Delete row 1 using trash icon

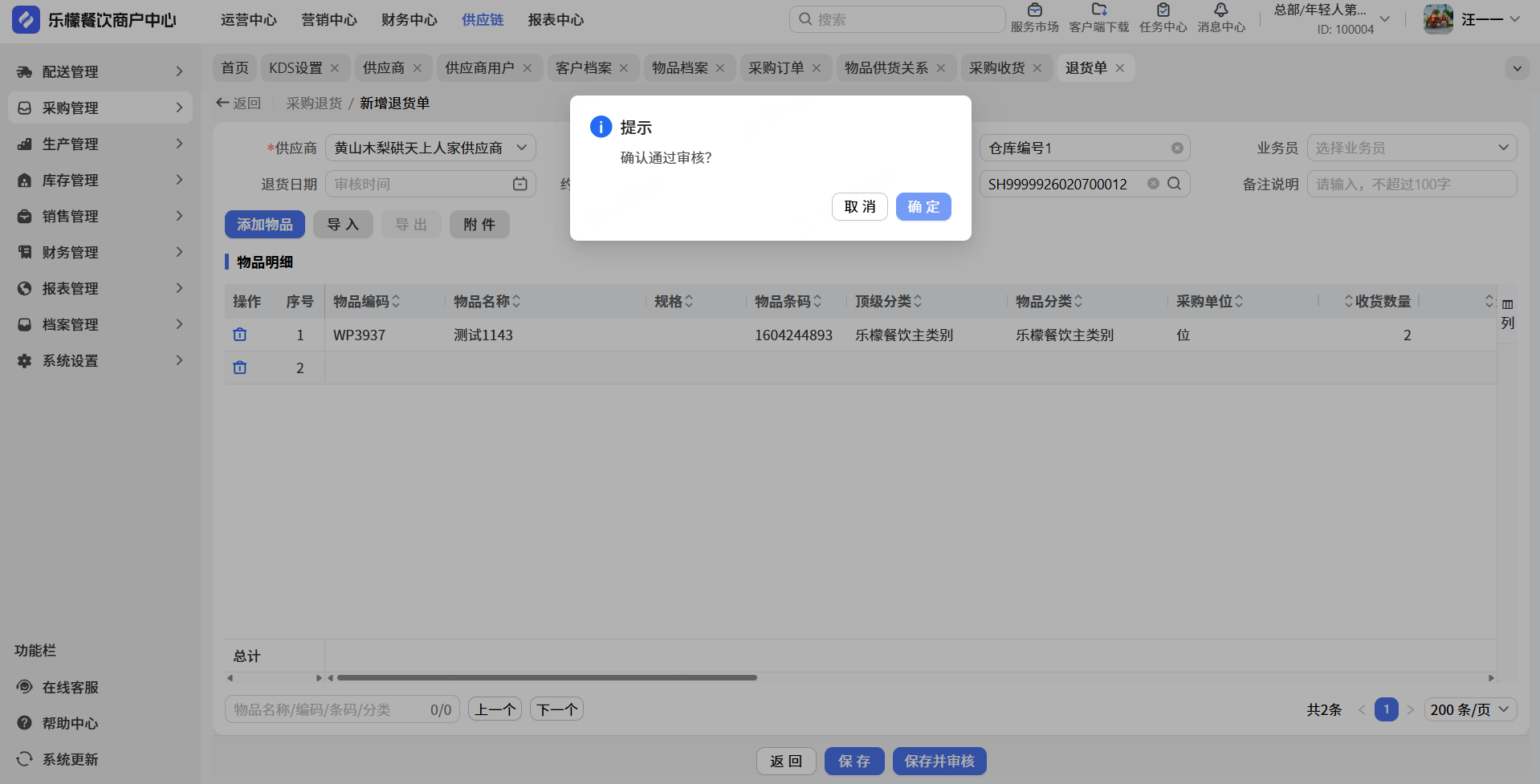click(239, 335)
